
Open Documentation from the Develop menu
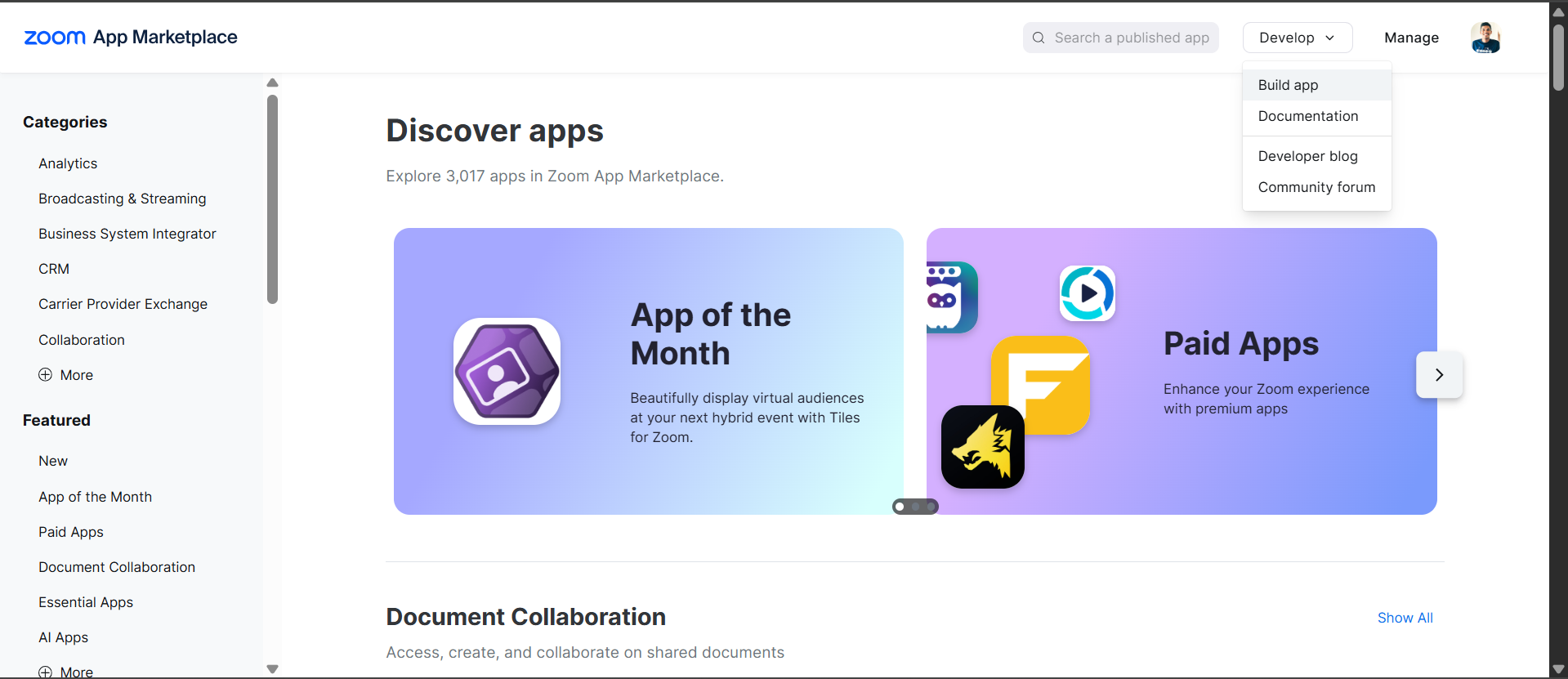pos(1316,116)
